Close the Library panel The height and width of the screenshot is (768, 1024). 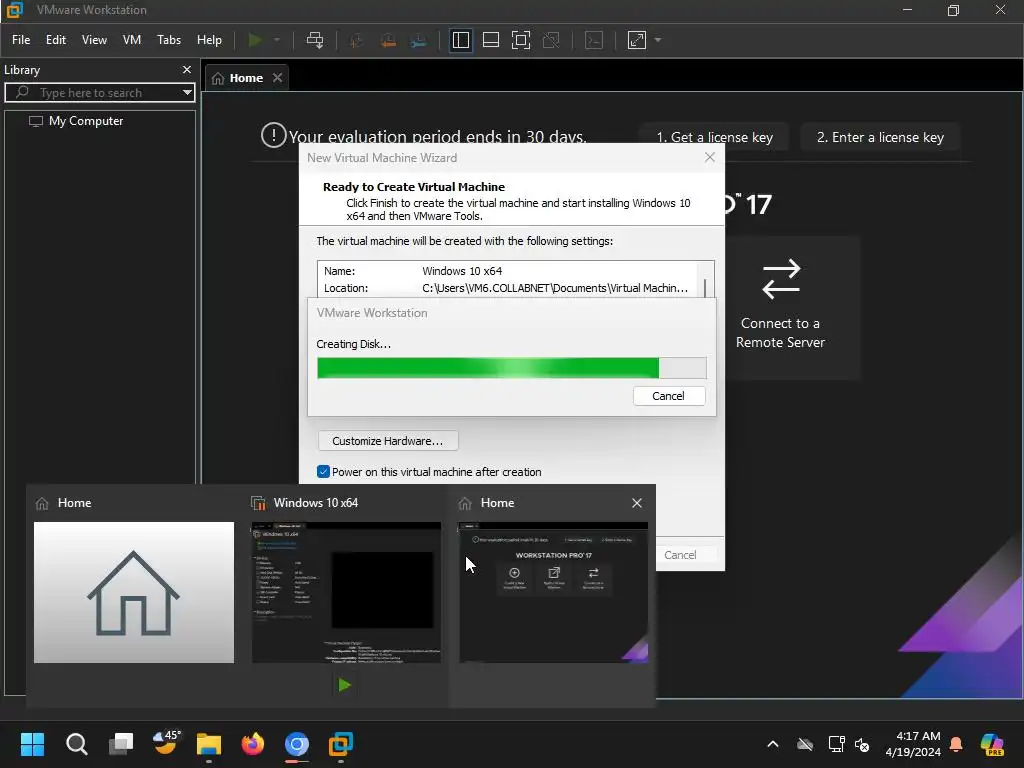tap(187, 69)
